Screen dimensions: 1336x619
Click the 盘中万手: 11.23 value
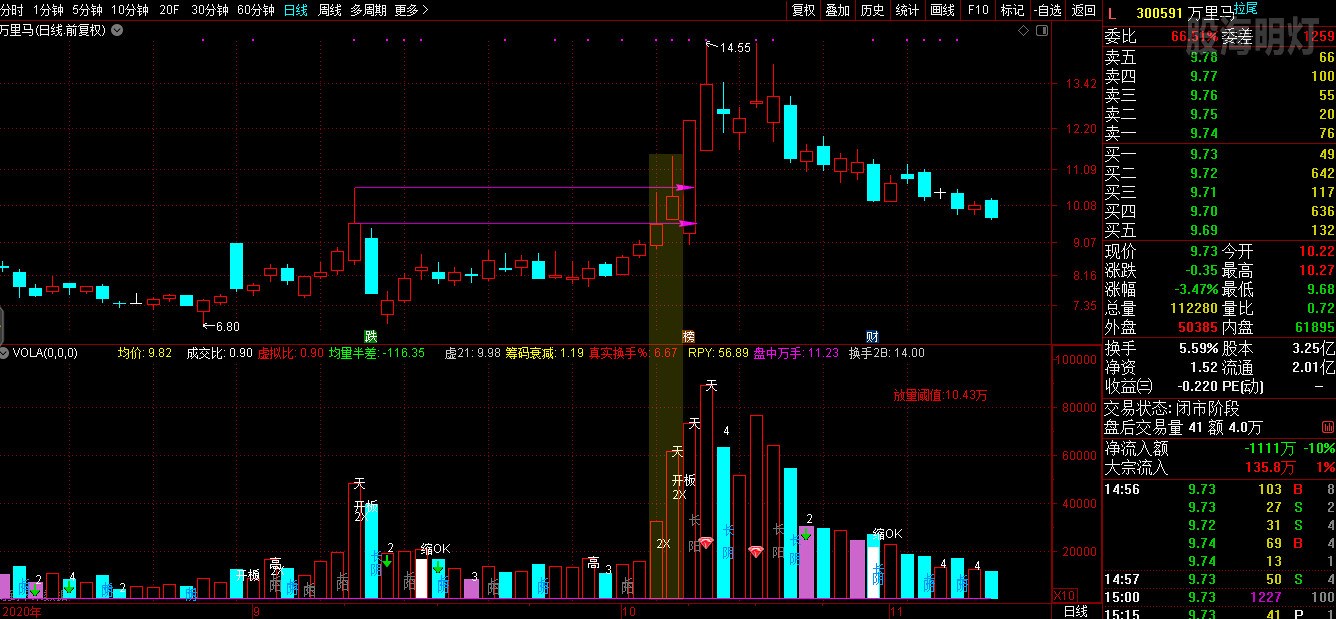(x=796, y=353)
